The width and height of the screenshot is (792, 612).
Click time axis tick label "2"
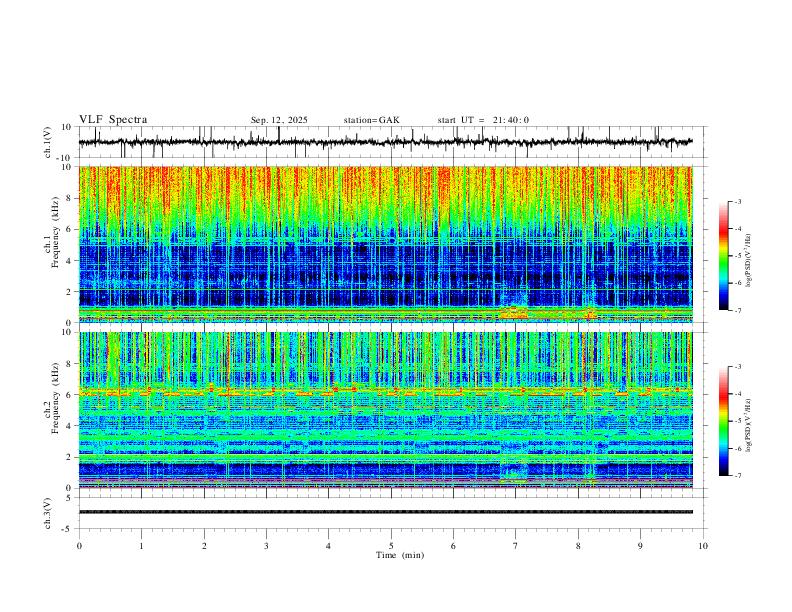[x=204, y=546]
